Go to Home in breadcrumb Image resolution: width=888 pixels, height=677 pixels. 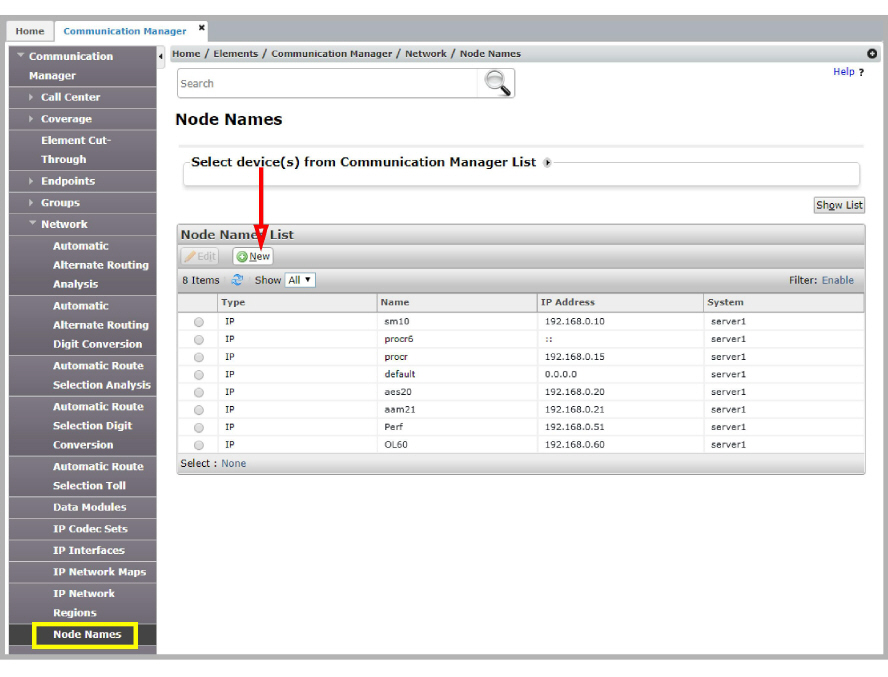pyautogui.click(x=186, y=54)
